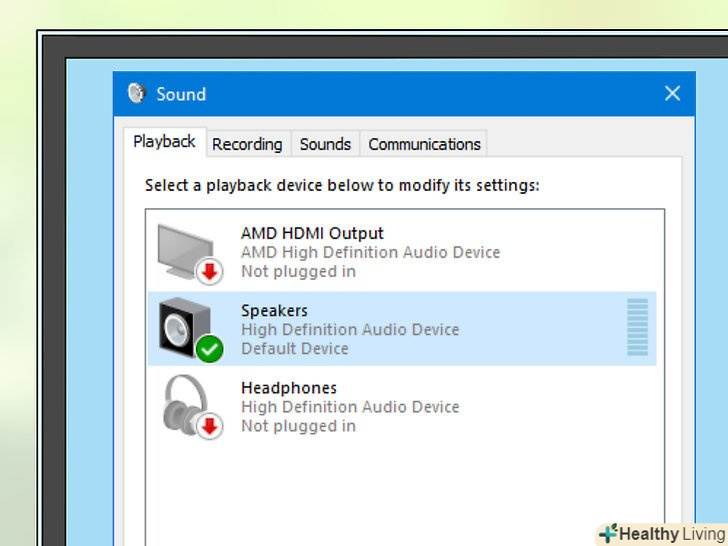This screenshot has width=728, height=546.
Task: Select the AMD HDMI Output device name
Action: [312, 234]
